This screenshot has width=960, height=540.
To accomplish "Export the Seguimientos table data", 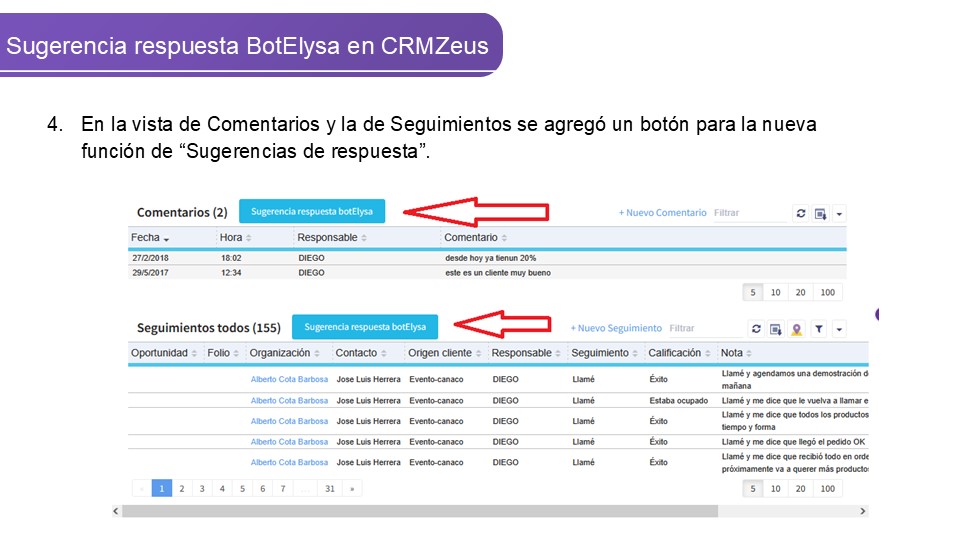I will pos(776,328).
